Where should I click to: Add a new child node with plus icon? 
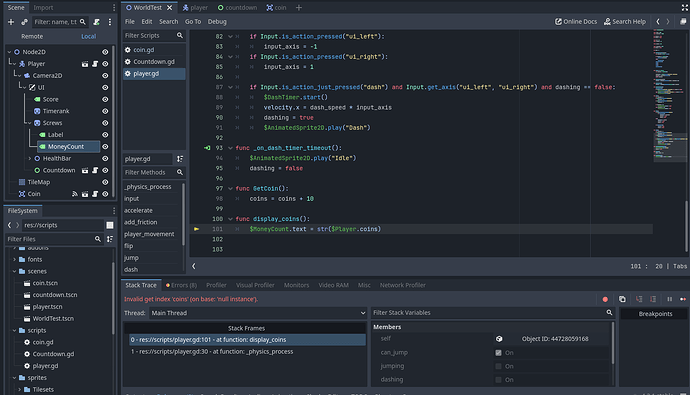click(11, 22)
